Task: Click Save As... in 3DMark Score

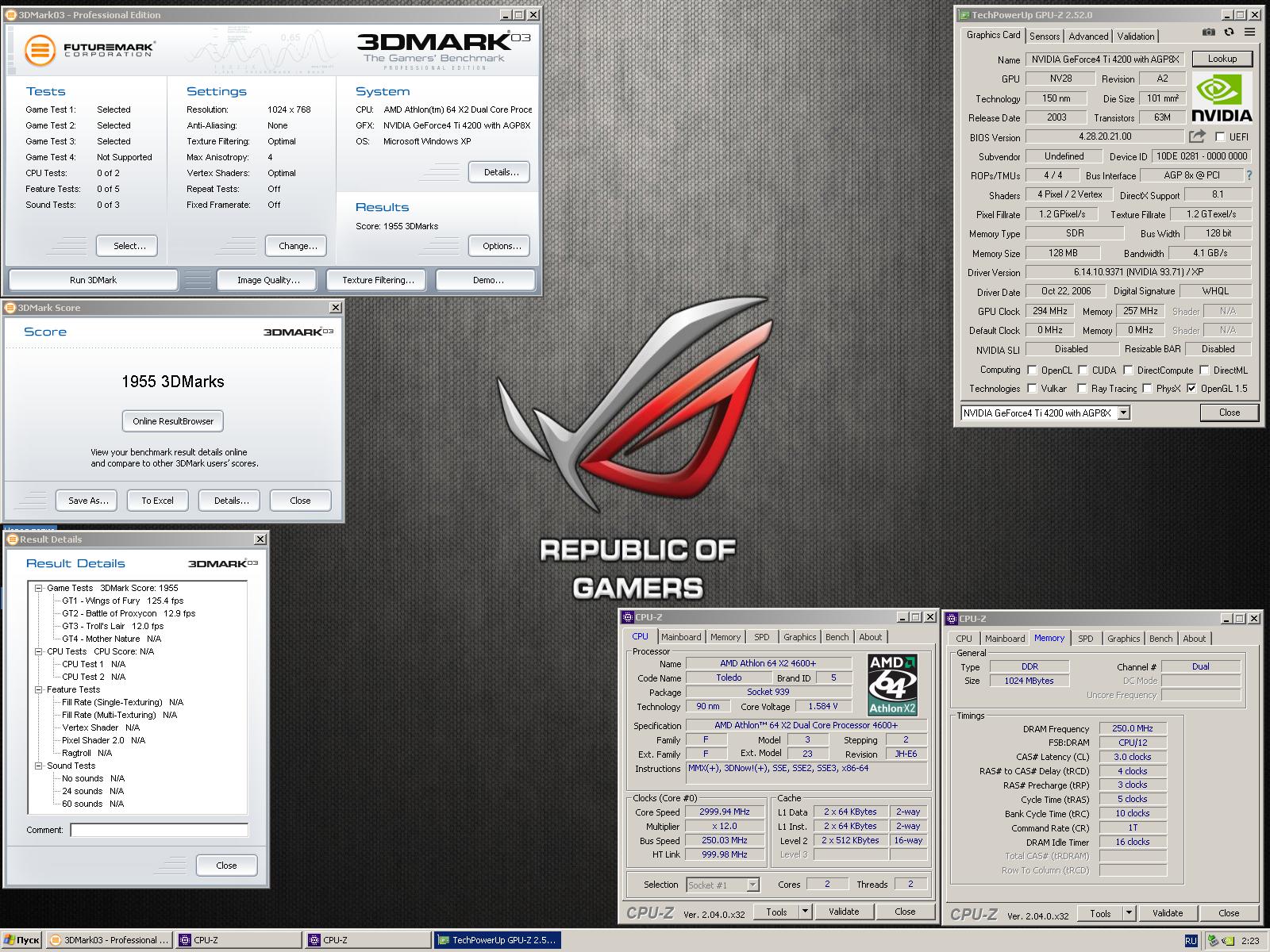Action: [x=88, y=501]
